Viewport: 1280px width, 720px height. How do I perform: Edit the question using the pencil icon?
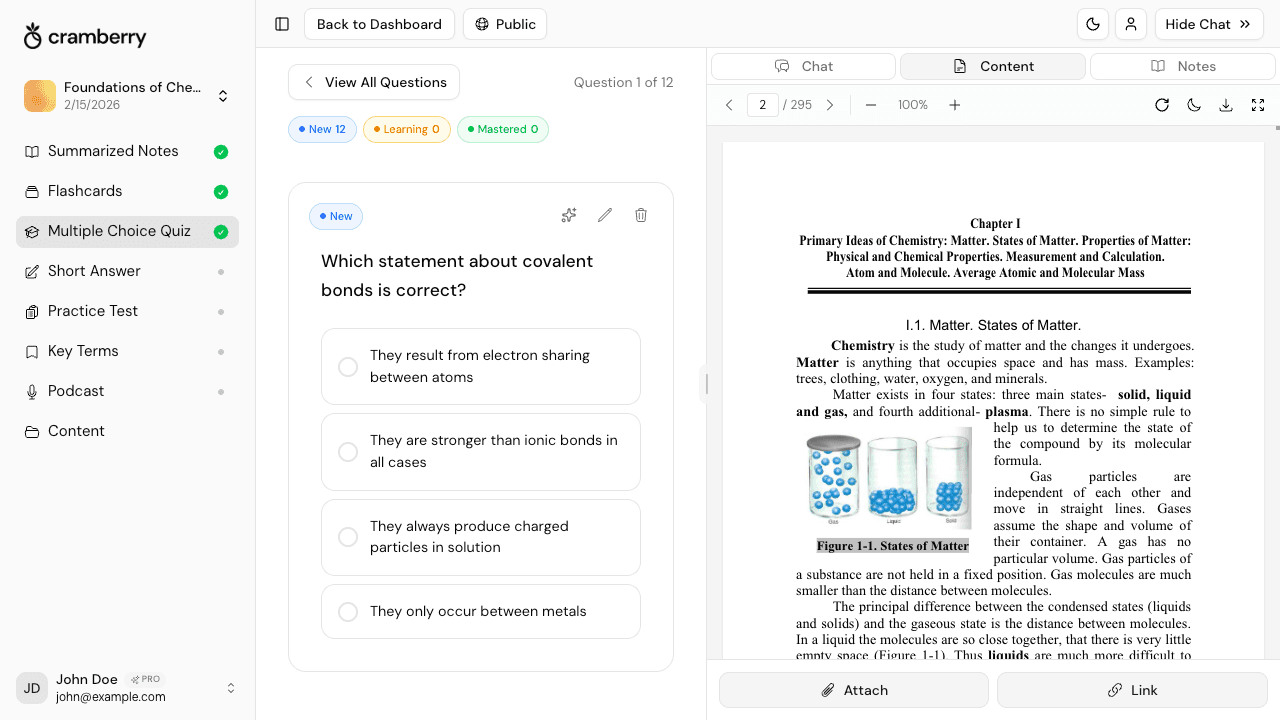pyautogui.click(x=604, y=215)
